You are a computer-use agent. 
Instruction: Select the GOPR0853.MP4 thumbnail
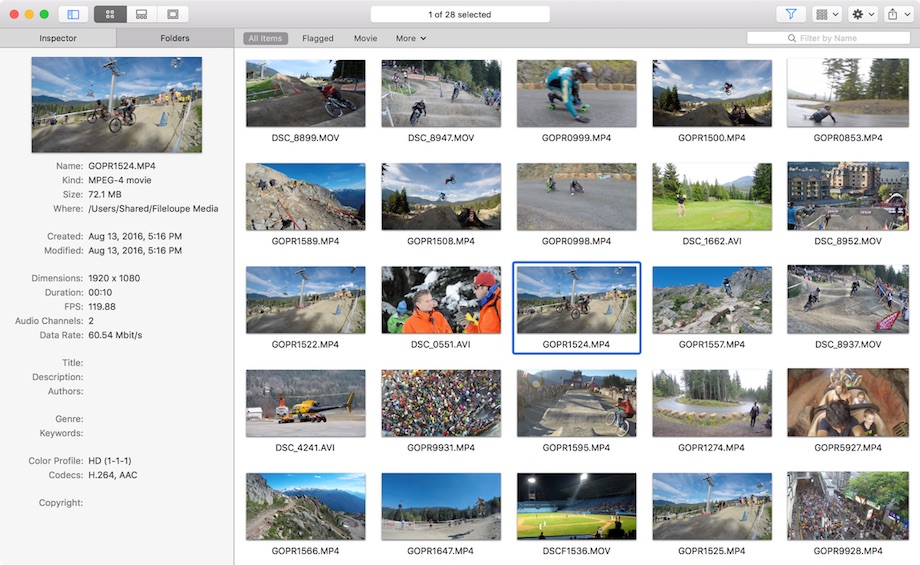point(848,93)
